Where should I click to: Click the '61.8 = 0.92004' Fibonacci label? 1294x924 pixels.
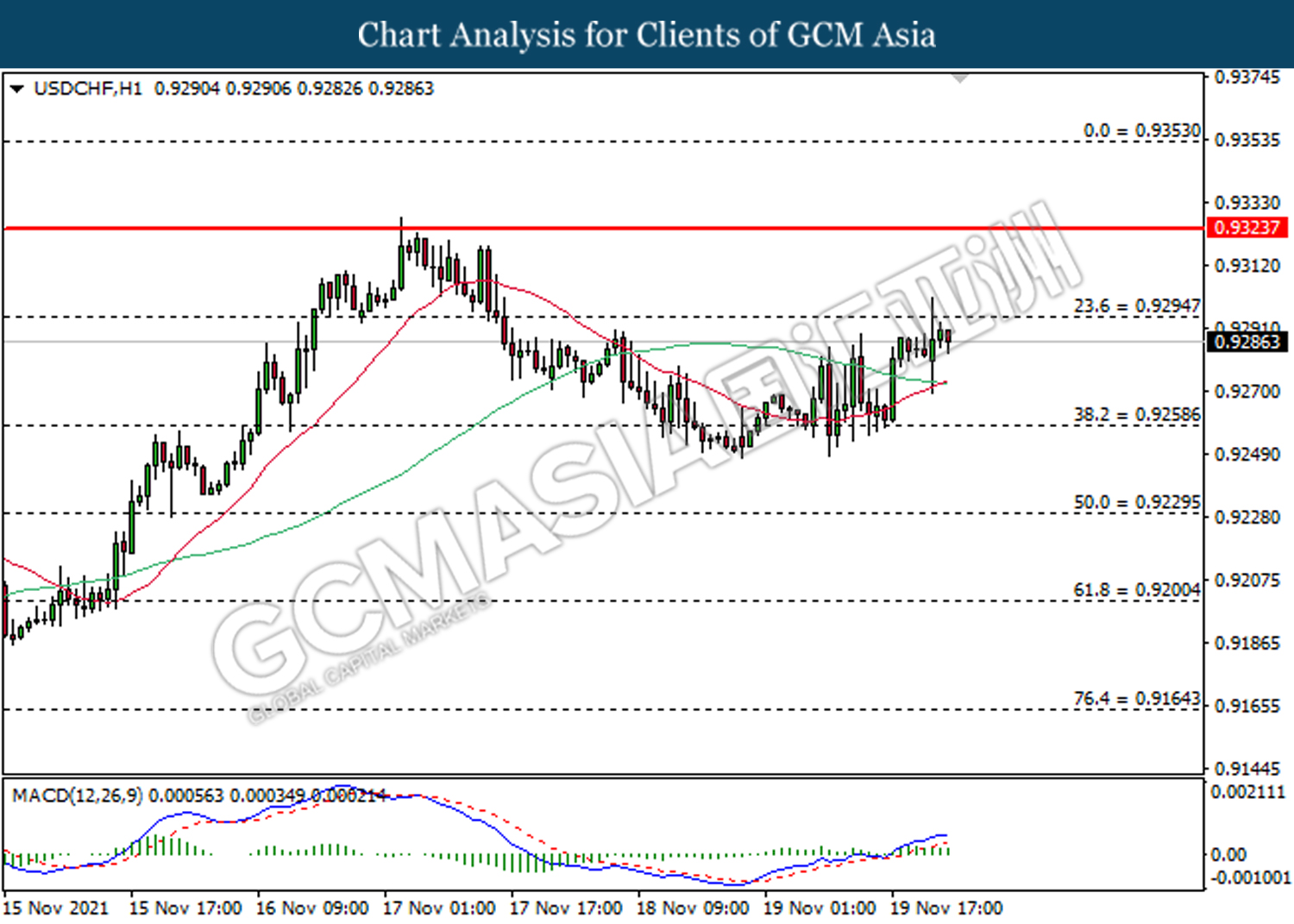[x=1137, y=590]
